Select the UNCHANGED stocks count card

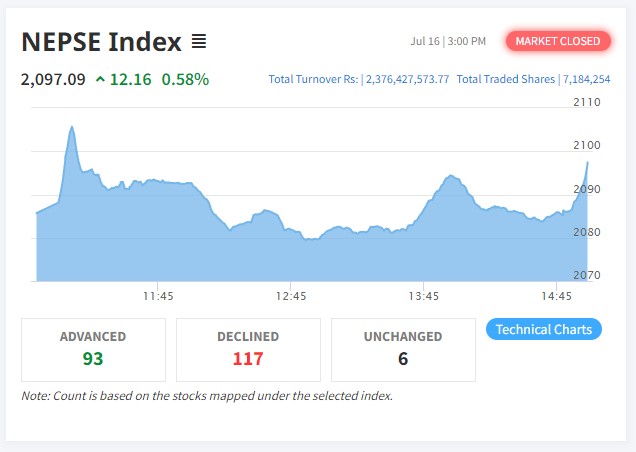click(x=403, y=348)
